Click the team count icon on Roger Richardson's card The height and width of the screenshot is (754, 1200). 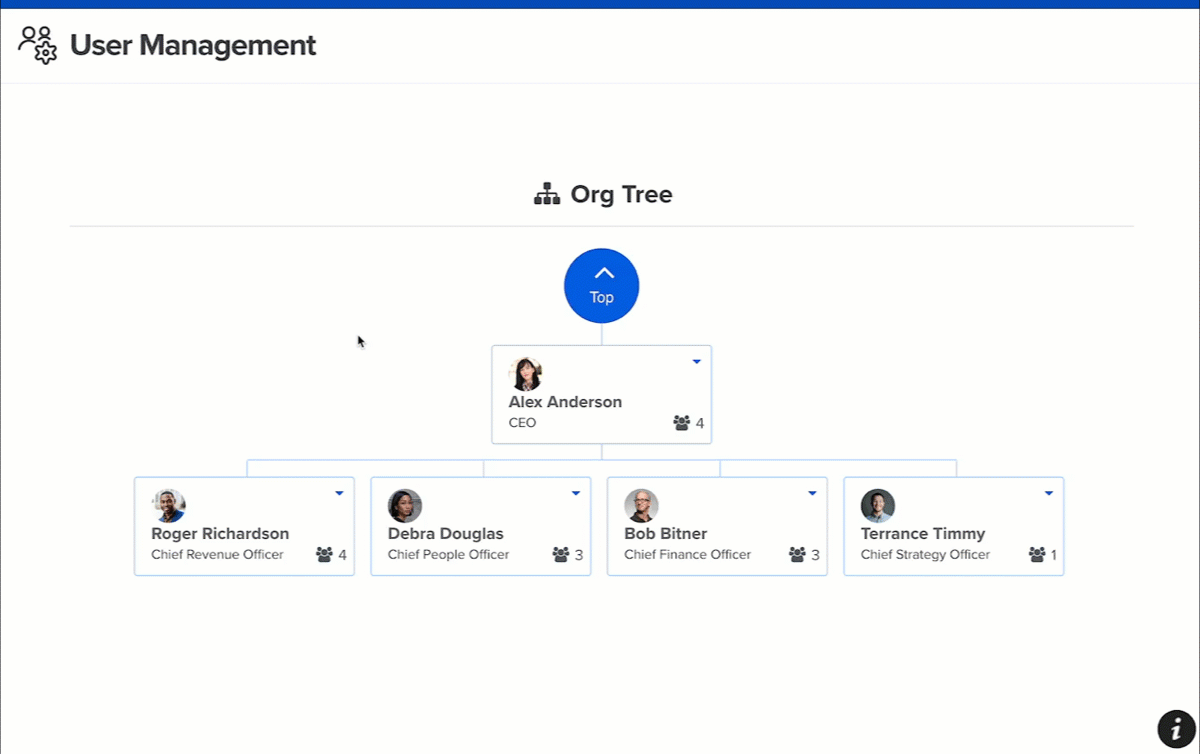[x=323, y=554]
